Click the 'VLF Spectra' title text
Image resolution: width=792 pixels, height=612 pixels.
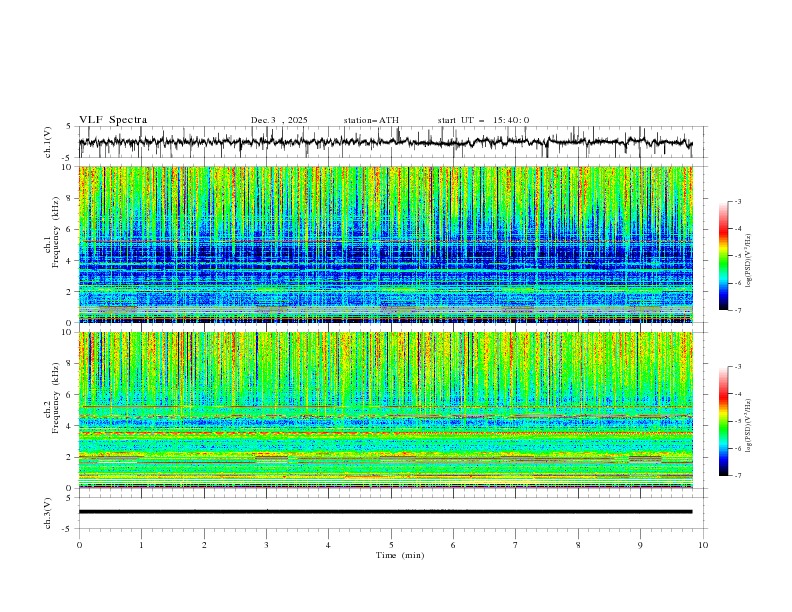tap(113, 120)
